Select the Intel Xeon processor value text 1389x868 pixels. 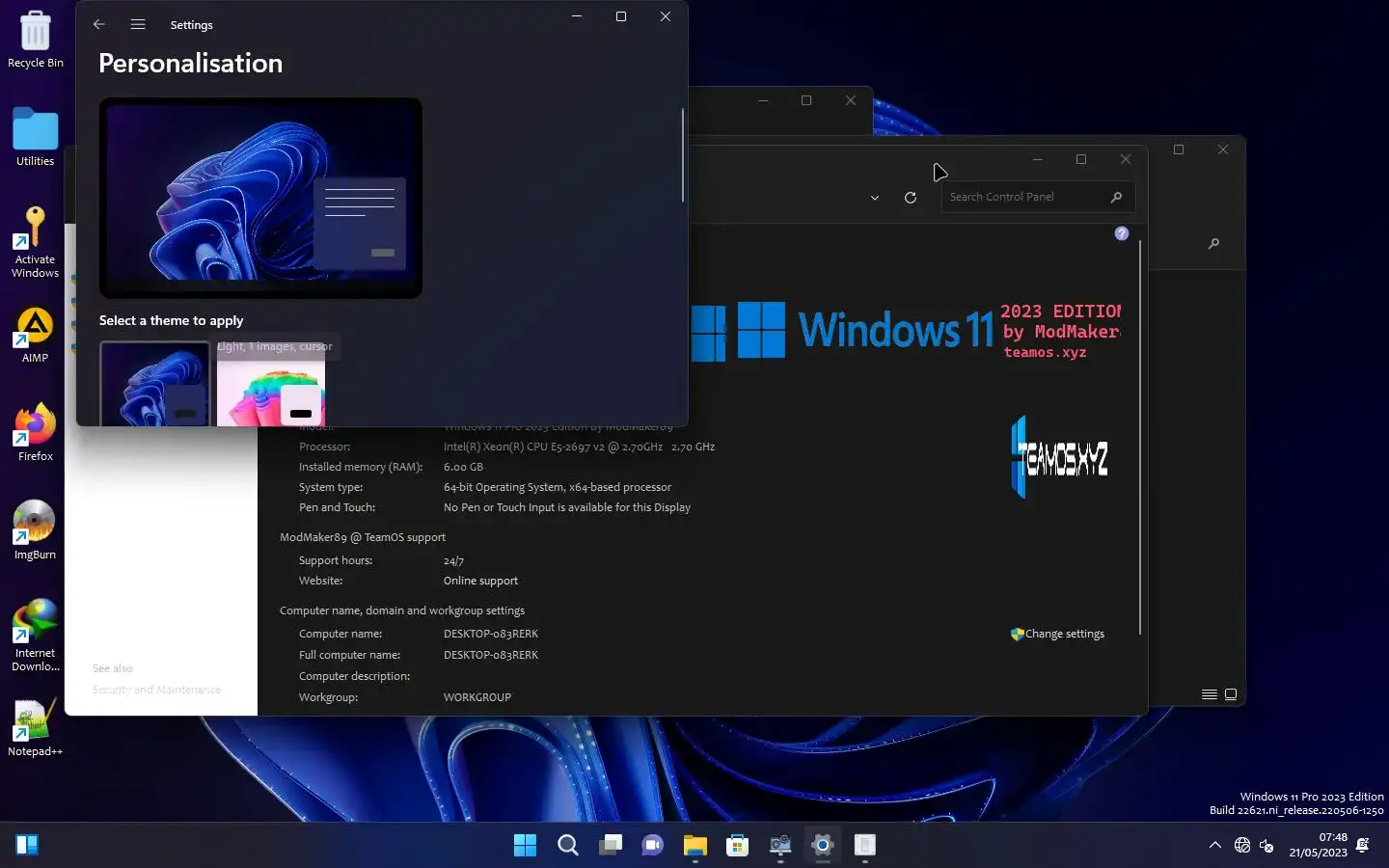[x=579, y=447]
